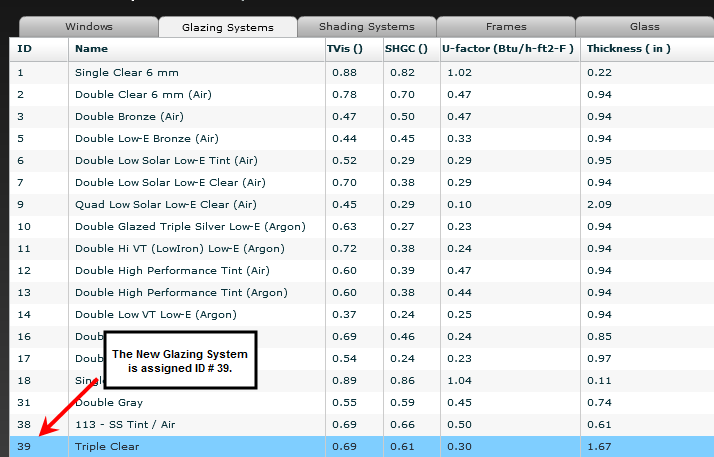Select the Frames tab
714x457 pixels.
[x=505, y=26]
